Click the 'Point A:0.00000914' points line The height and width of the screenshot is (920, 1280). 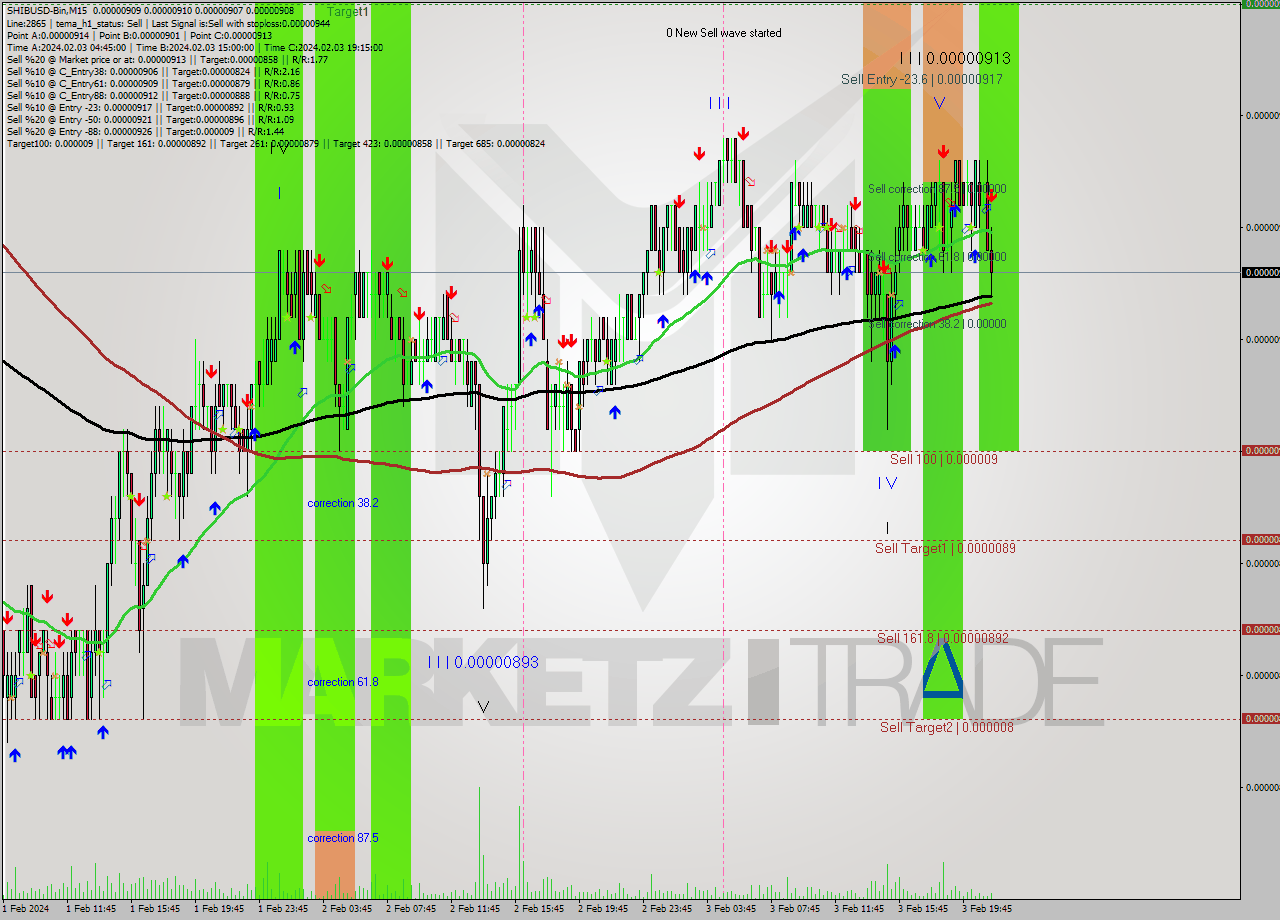pyautogui.click(x=139, y=35)
